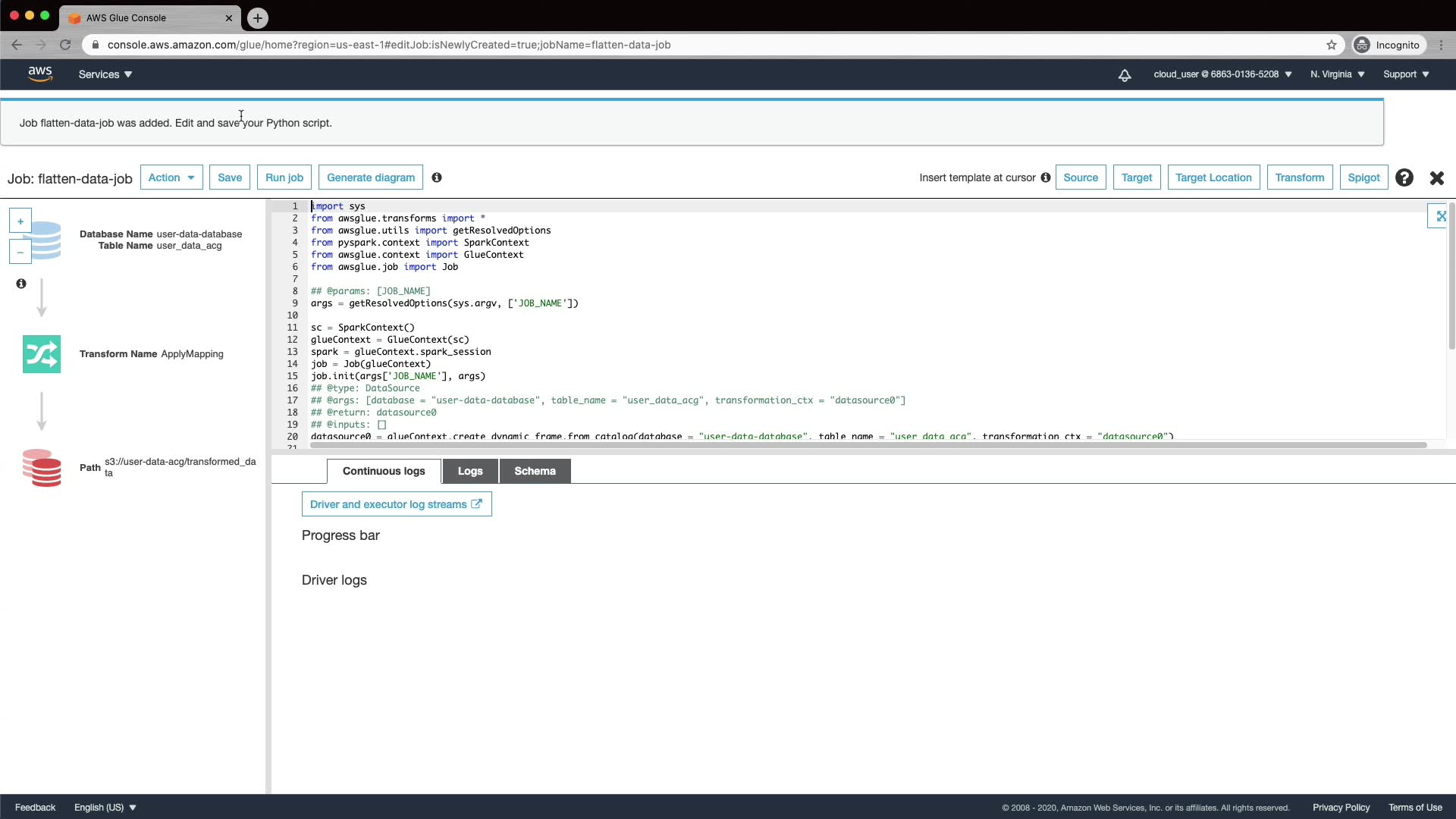This screenshot has height=819, width=1456.
Task: Switch to the Schema tab
Action: coord(535,471)
